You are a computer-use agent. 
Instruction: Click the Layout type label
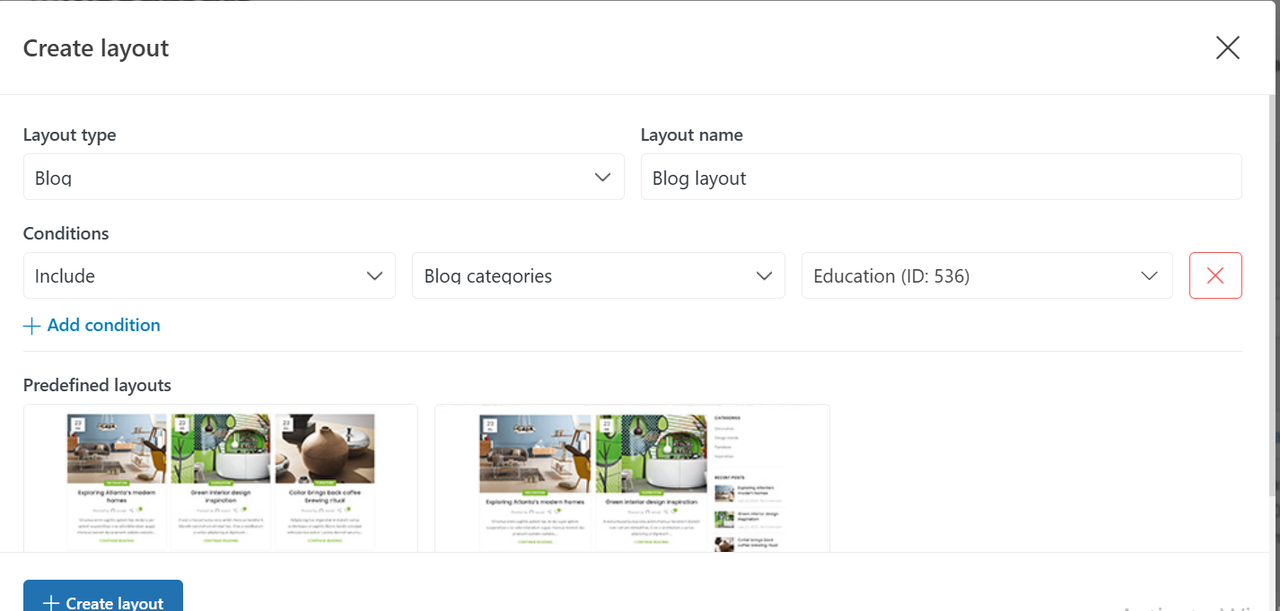70,135
